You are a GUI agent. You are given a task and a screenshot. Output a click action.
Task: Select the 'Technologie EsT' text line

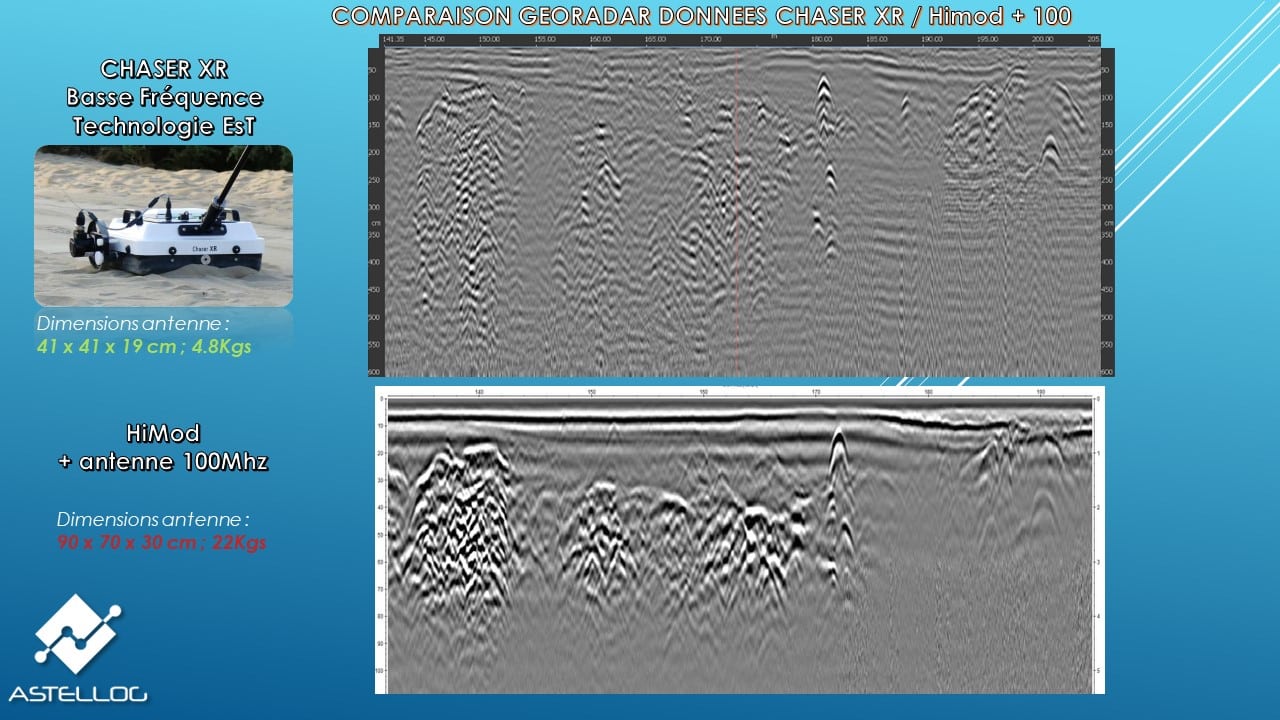point(164,125)
